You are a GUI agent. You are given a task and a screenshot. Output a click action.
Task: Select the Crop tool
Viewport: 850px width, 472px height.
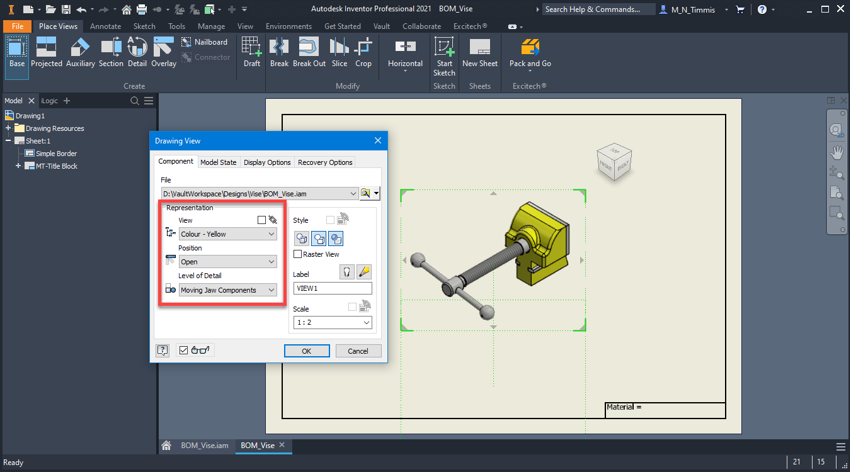(363, 53)
